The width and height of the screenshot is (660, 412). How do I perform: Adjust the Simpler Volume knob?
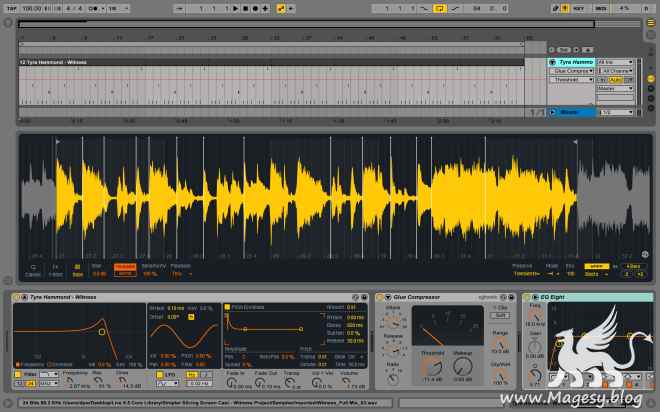(347, 381)
